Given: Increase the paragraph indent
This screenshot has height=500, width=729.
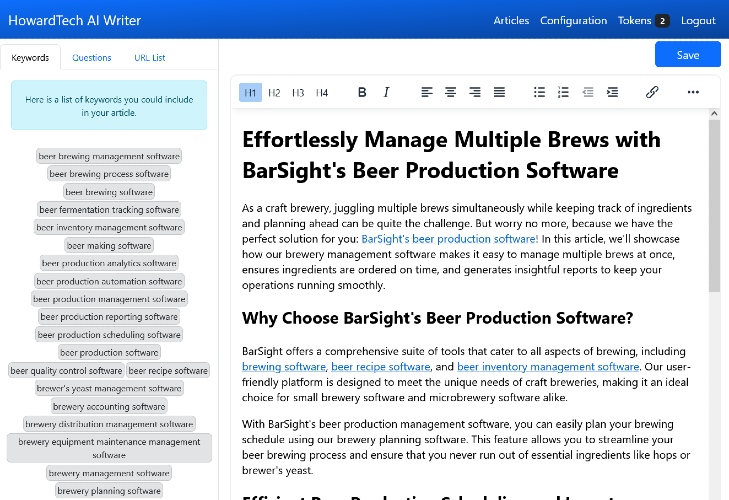Looking at the screenshot, I should pos(612,92).
